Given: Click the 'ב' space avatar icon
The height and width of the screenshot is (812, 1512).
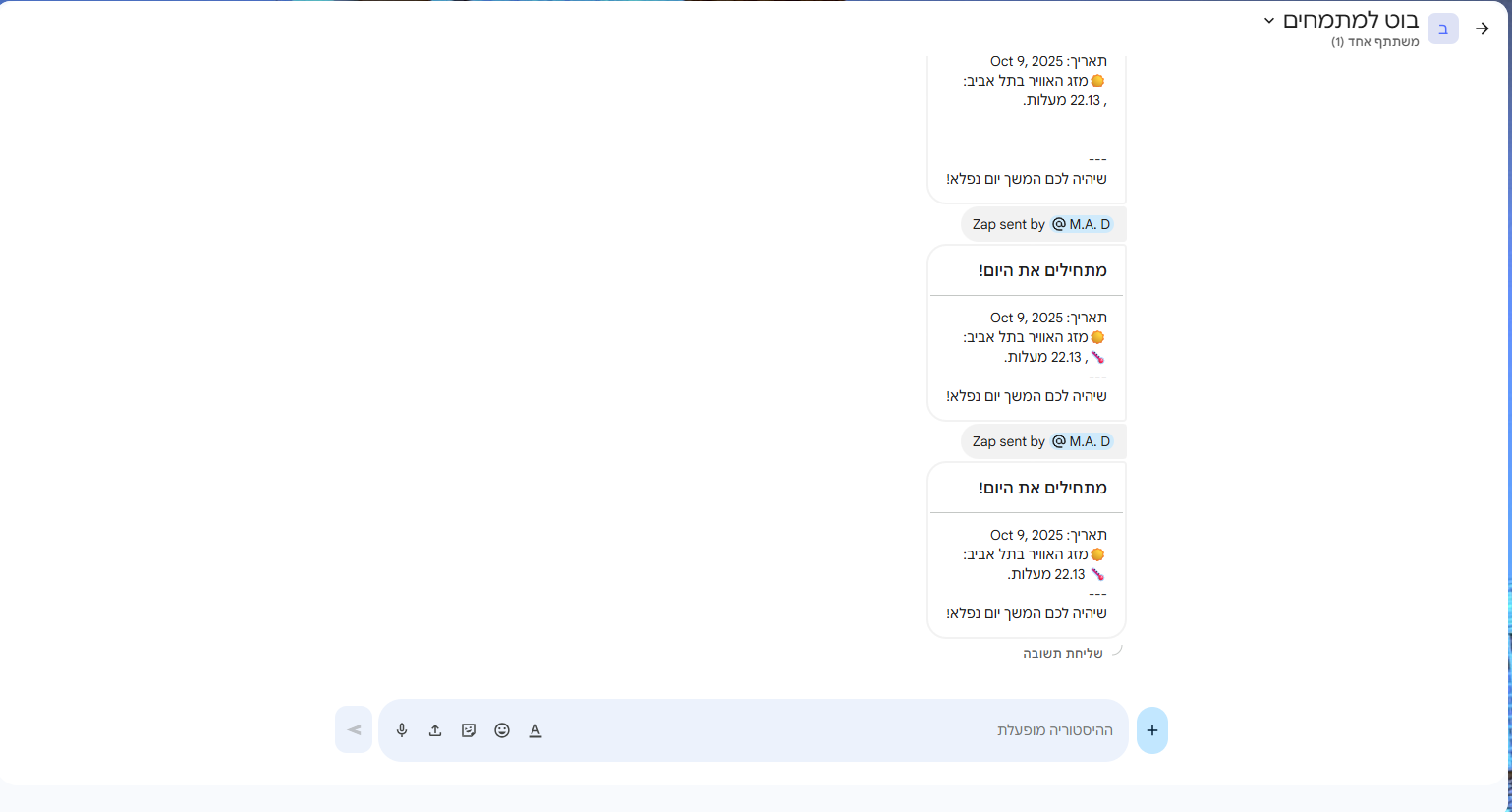Looking at the screenshot, I should coord(1442,29).
